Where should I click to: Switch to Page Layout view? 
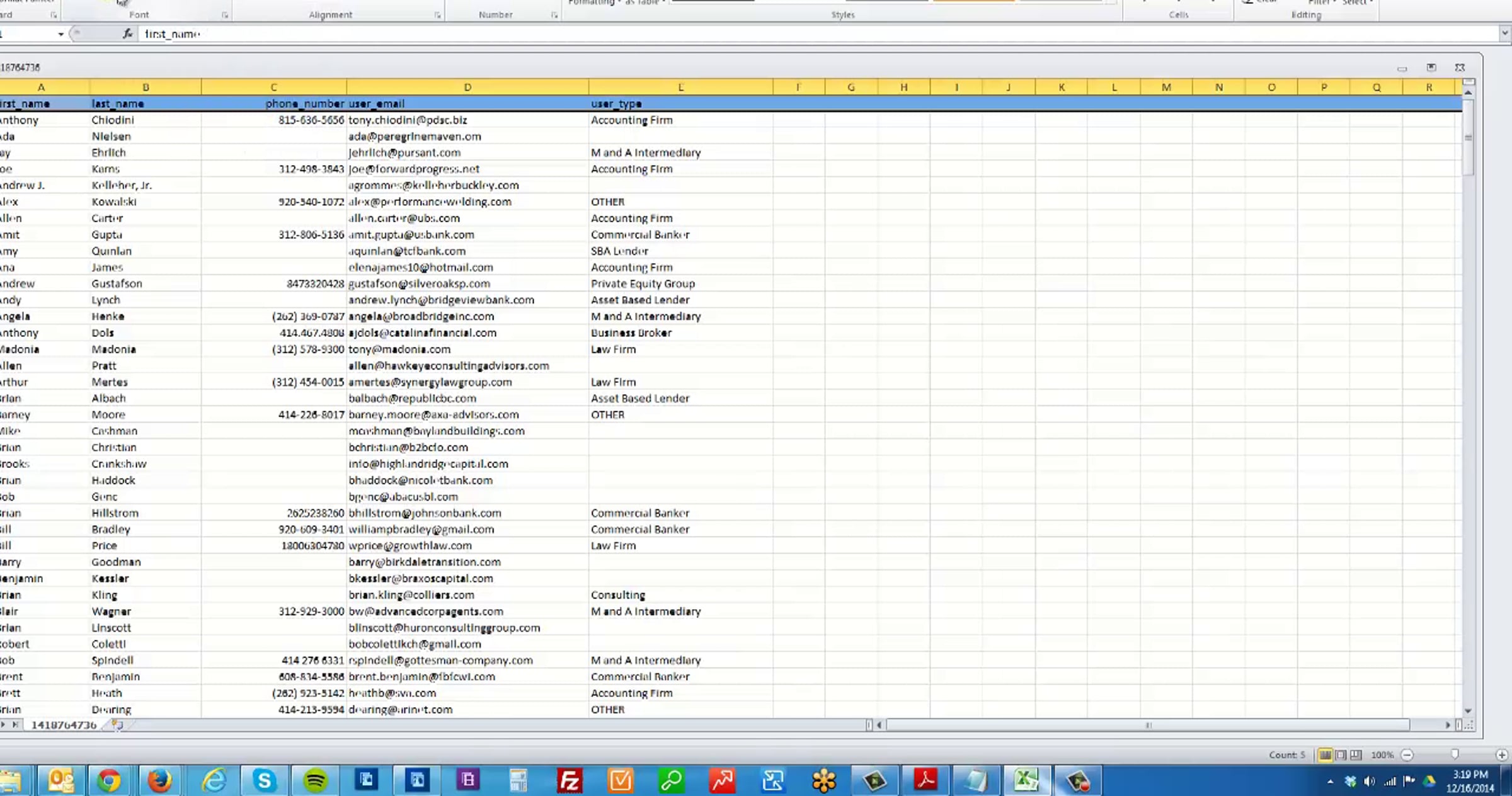(x=1341, y=754)
